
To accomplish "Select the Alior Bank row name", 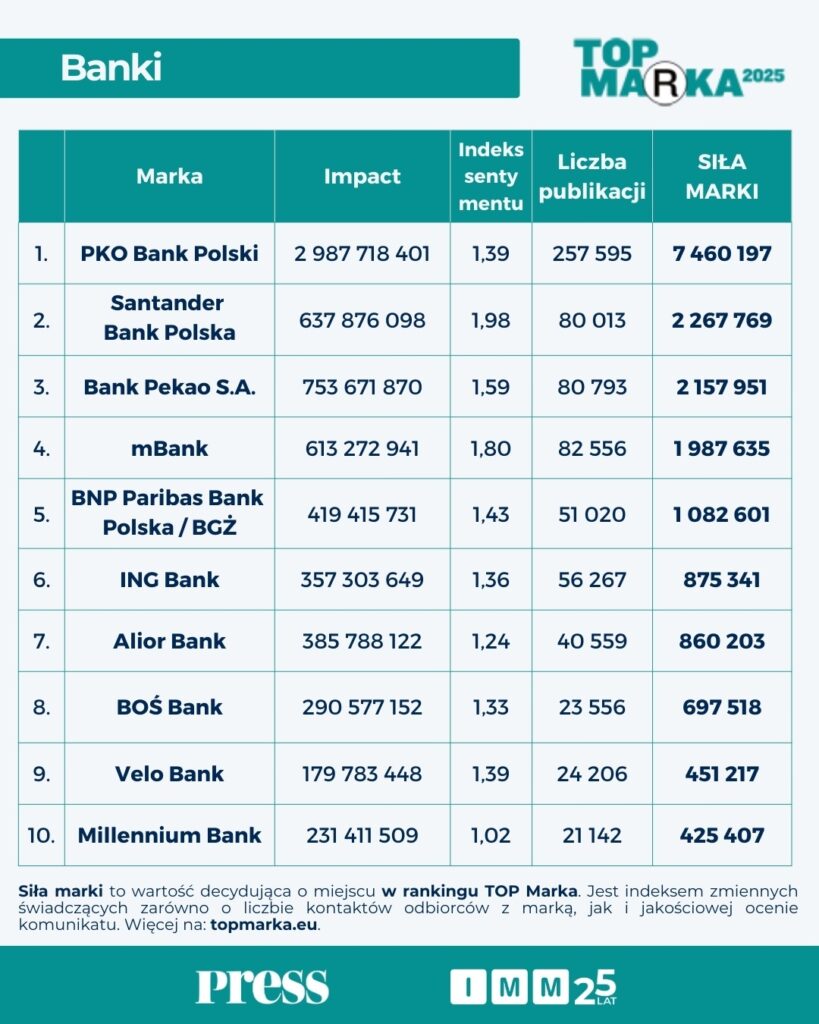I will click(169, 641).
